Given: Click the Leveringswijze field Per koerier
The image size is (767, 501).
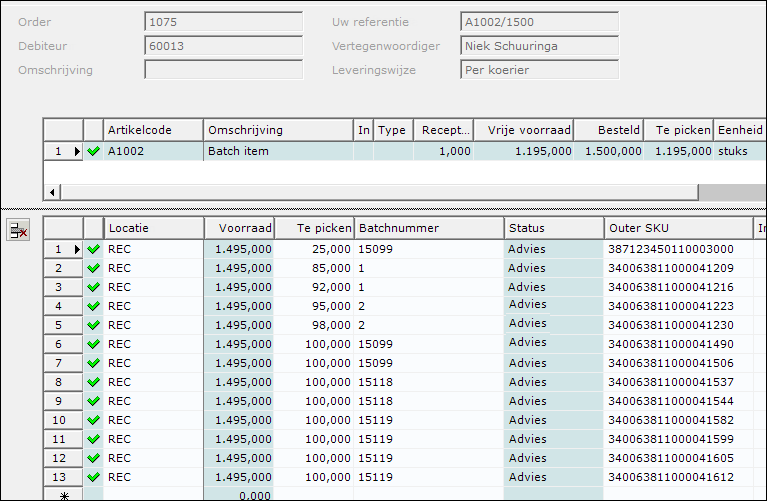Looking at the screenshot, I should click(540, 70).
